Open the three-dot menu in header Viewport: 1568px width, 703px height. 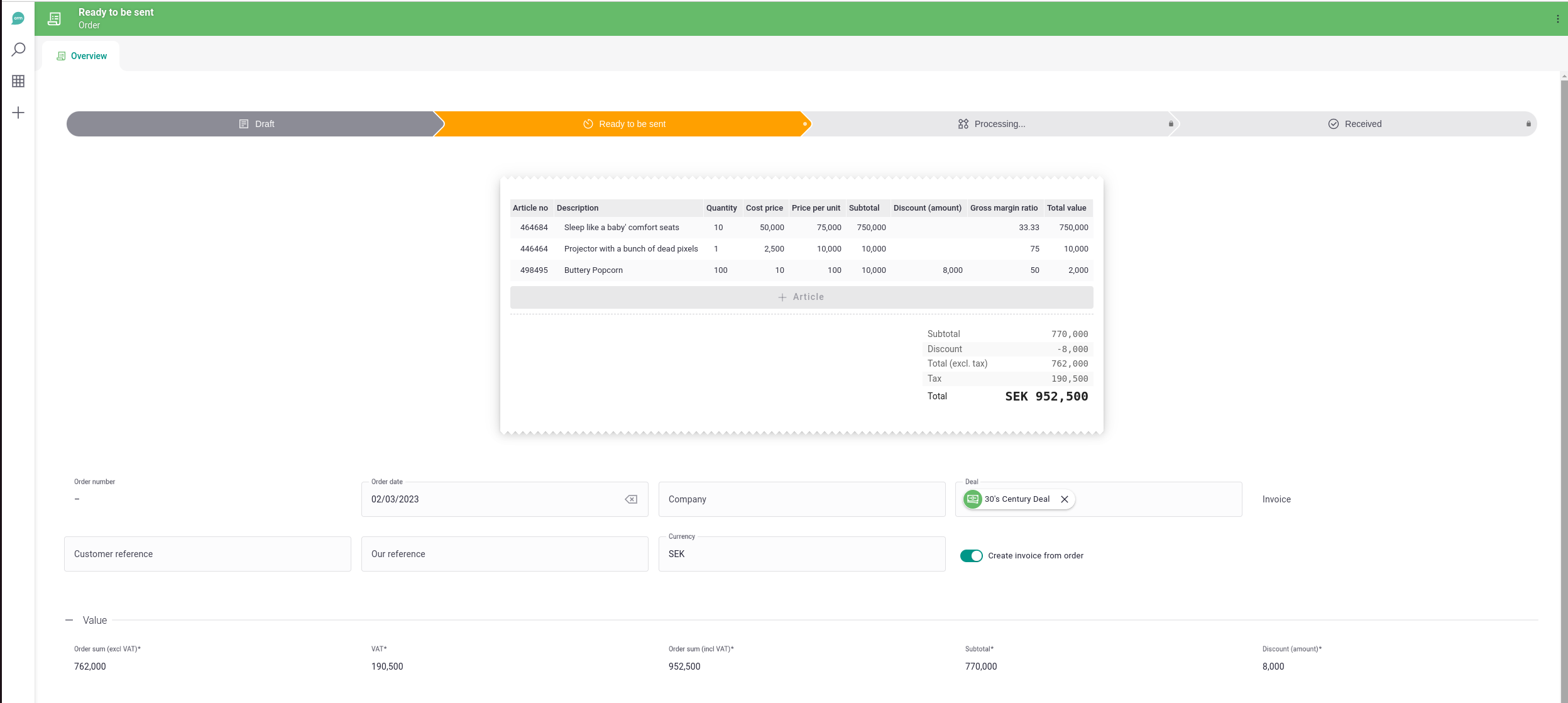coord(1557,19)
